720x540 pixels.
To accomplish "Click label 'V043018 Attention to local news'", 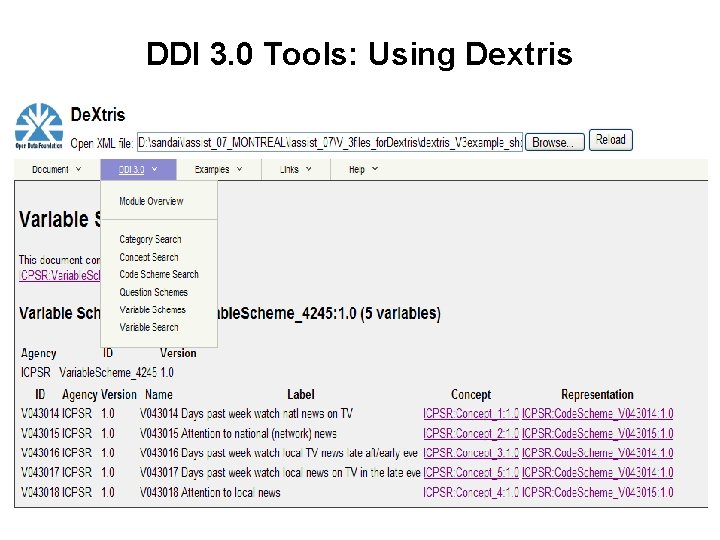I will [x=210, y=492].
